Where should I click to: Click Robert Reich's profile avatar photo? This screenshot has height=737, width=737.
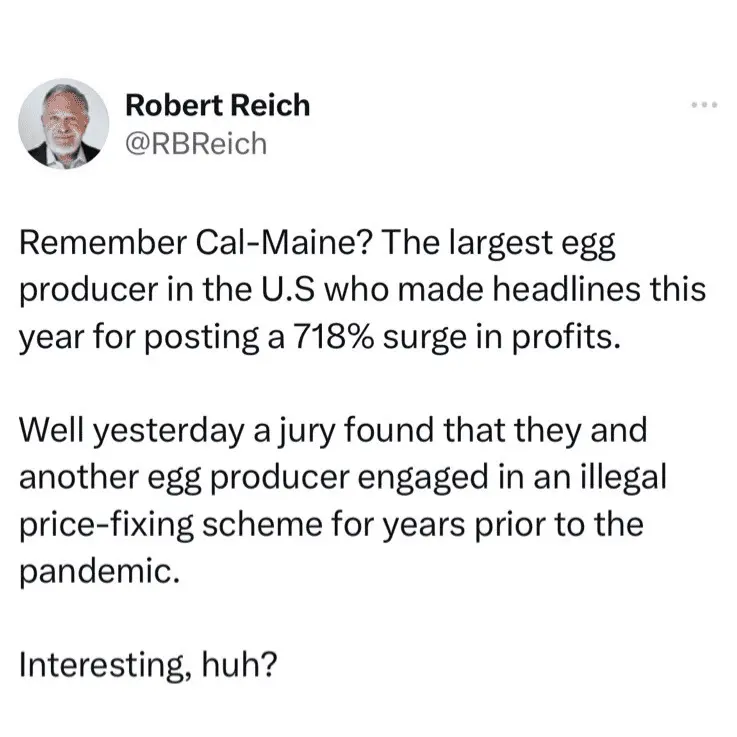point(64,122)
